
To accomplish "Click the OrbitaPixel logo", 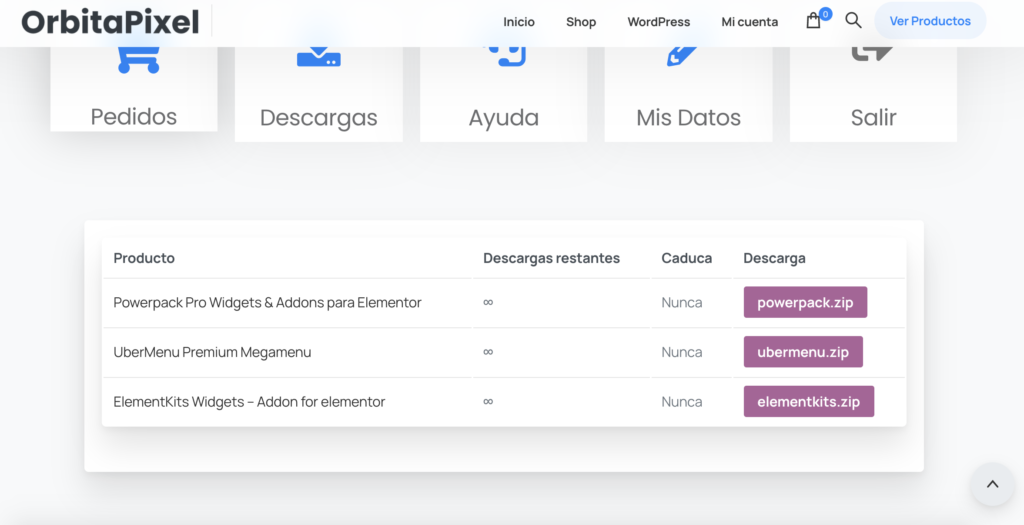I will tap(110, 22).
